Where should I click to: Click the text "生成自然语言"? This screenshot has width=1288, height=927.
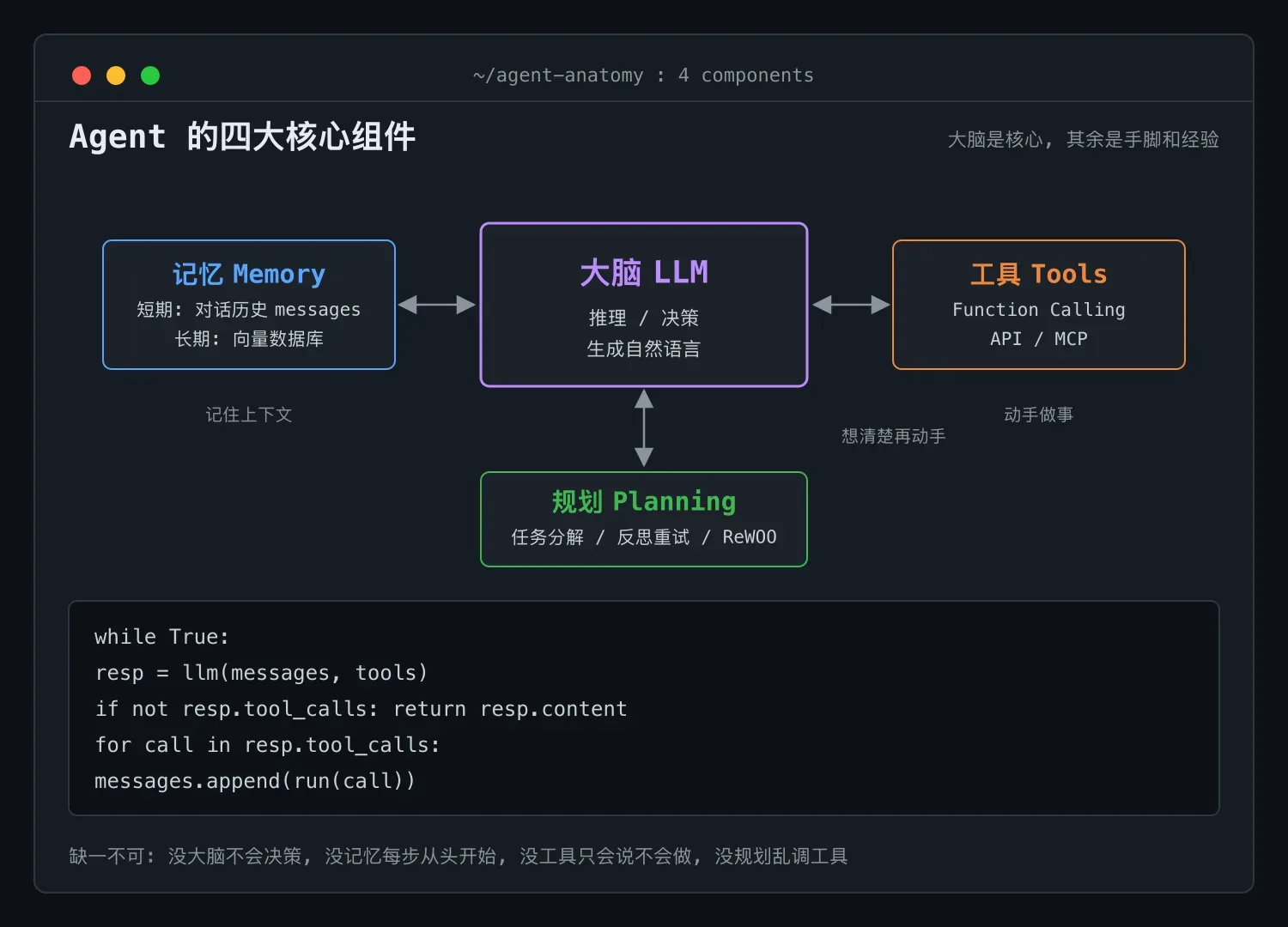[x=644, y=348]
